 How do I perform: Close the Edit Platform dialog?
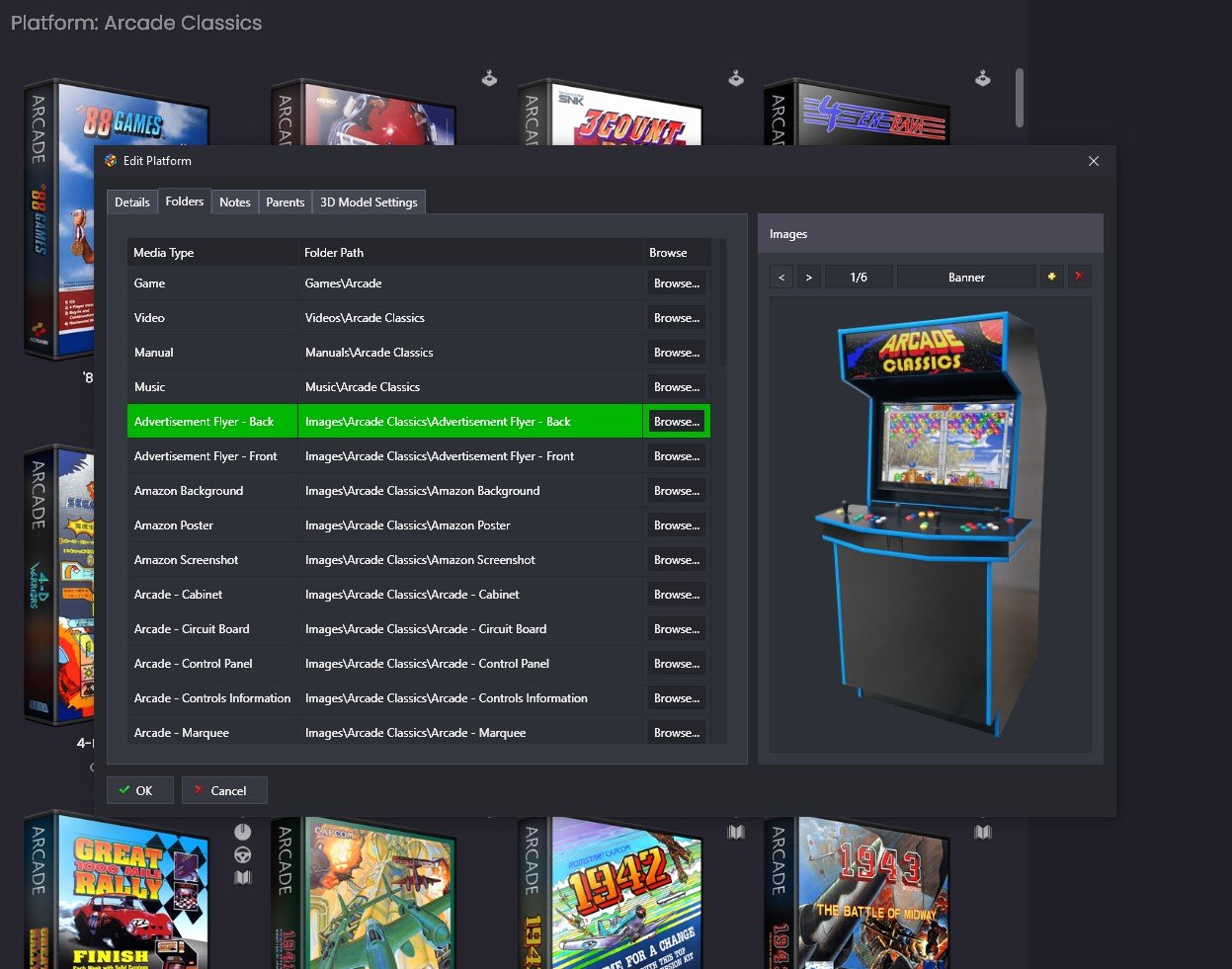(1093, 161)
